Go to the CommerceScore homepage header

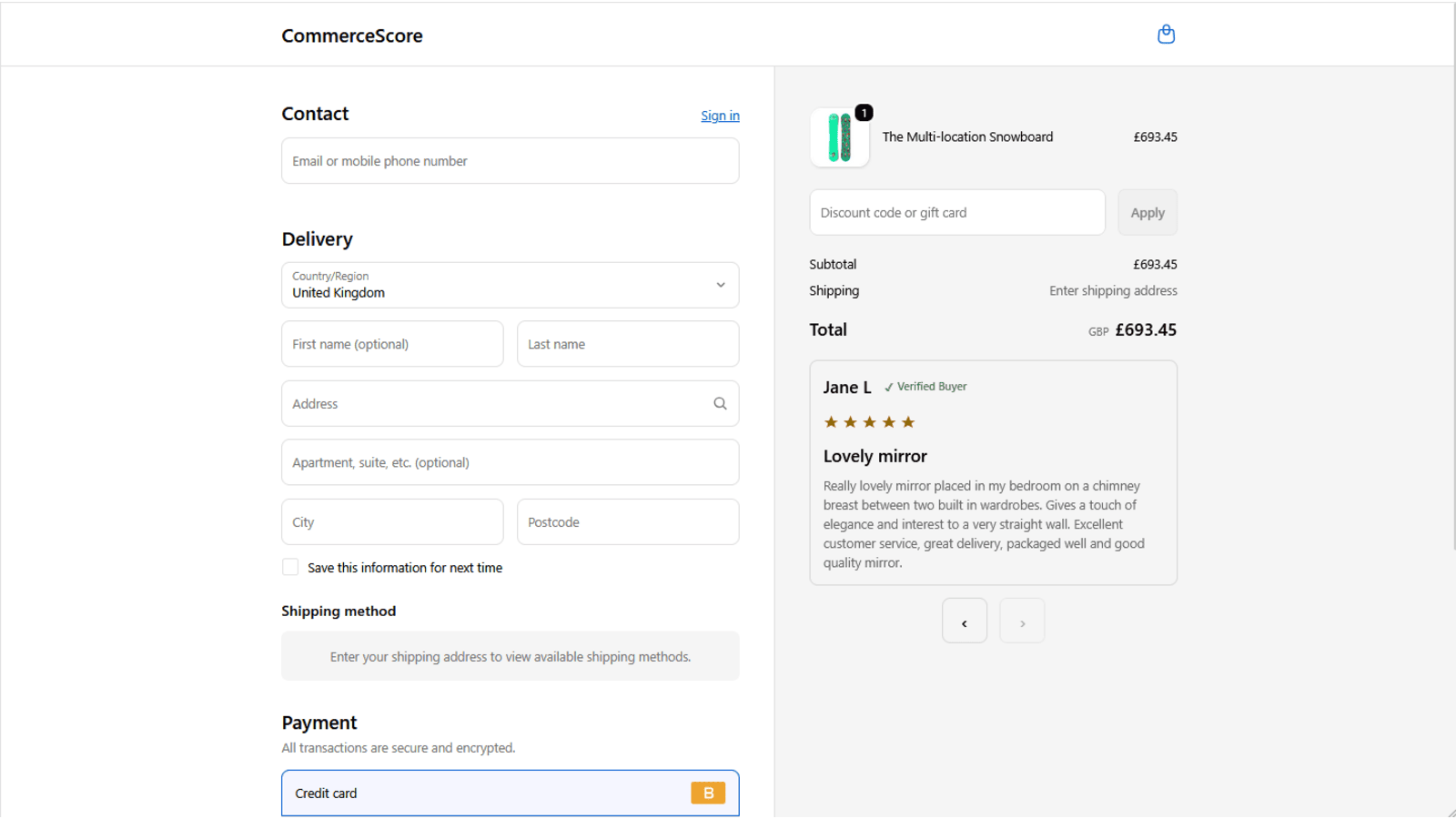pyautogui.click(x=351, y=35)
